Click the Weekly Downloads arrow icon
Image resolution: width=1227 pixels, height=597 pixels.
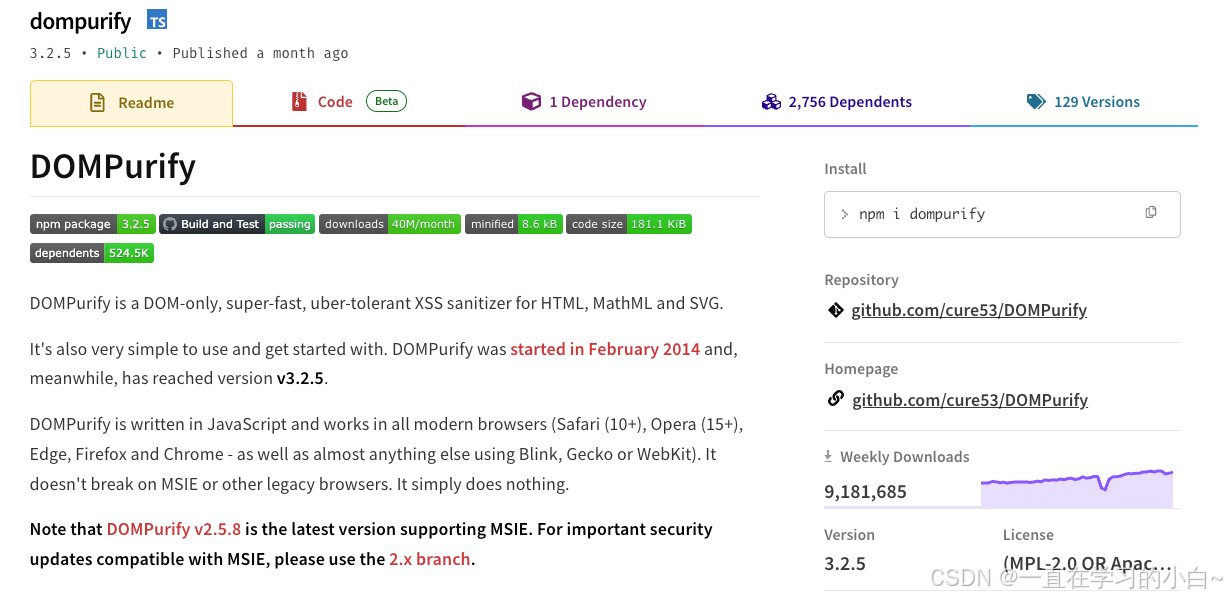pos(828,456)
